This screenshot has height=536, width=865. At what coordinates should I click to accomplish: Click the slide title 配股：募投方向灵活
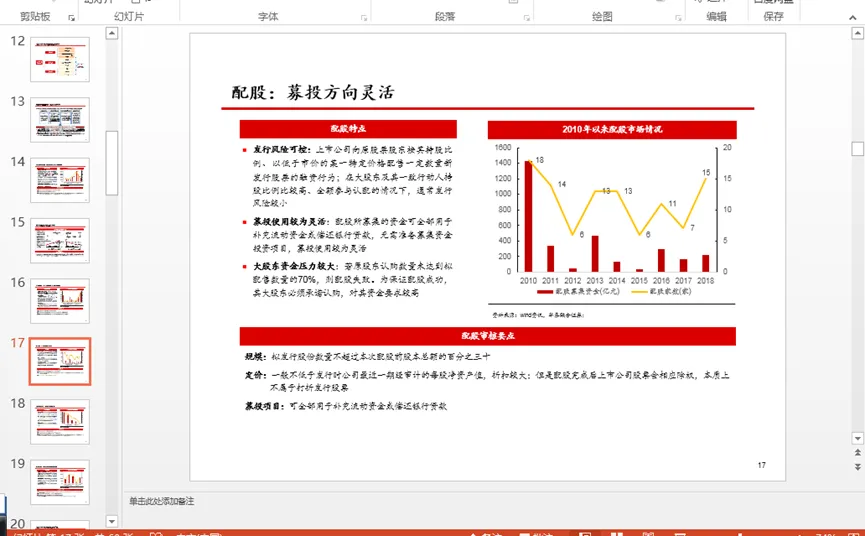tap(313, 92)
